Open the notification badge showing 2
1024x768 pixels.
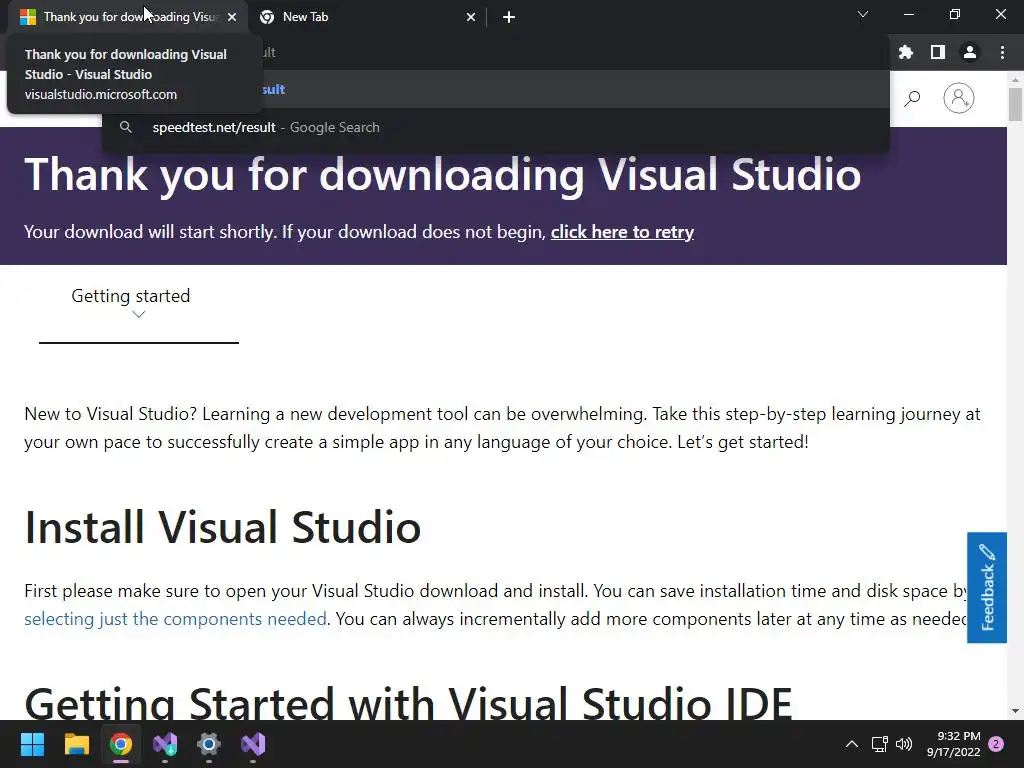pyautogui.click(x=996, y=744)
